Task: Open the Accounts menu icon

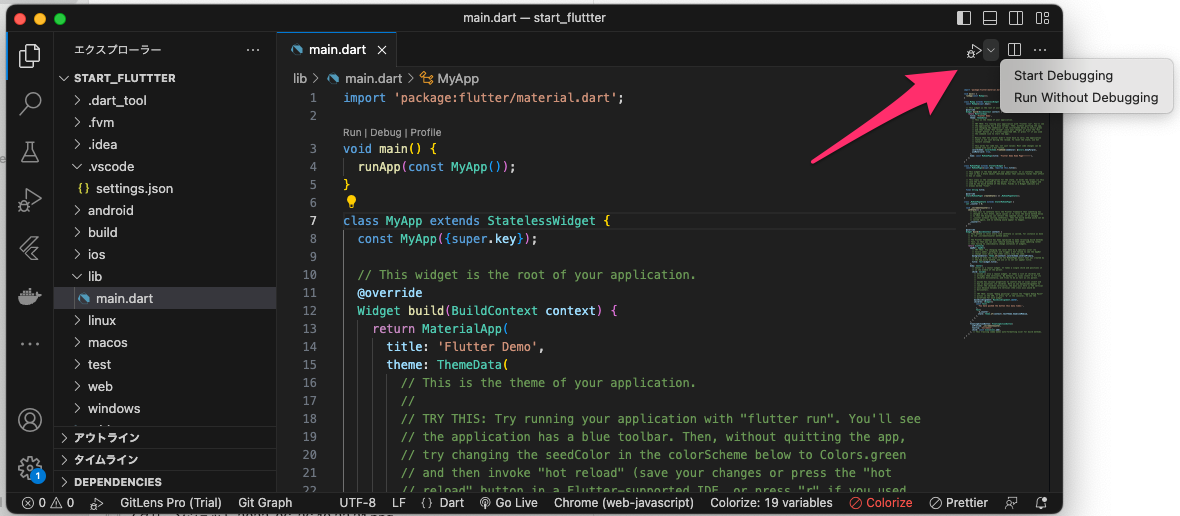Action: point(29,420)
